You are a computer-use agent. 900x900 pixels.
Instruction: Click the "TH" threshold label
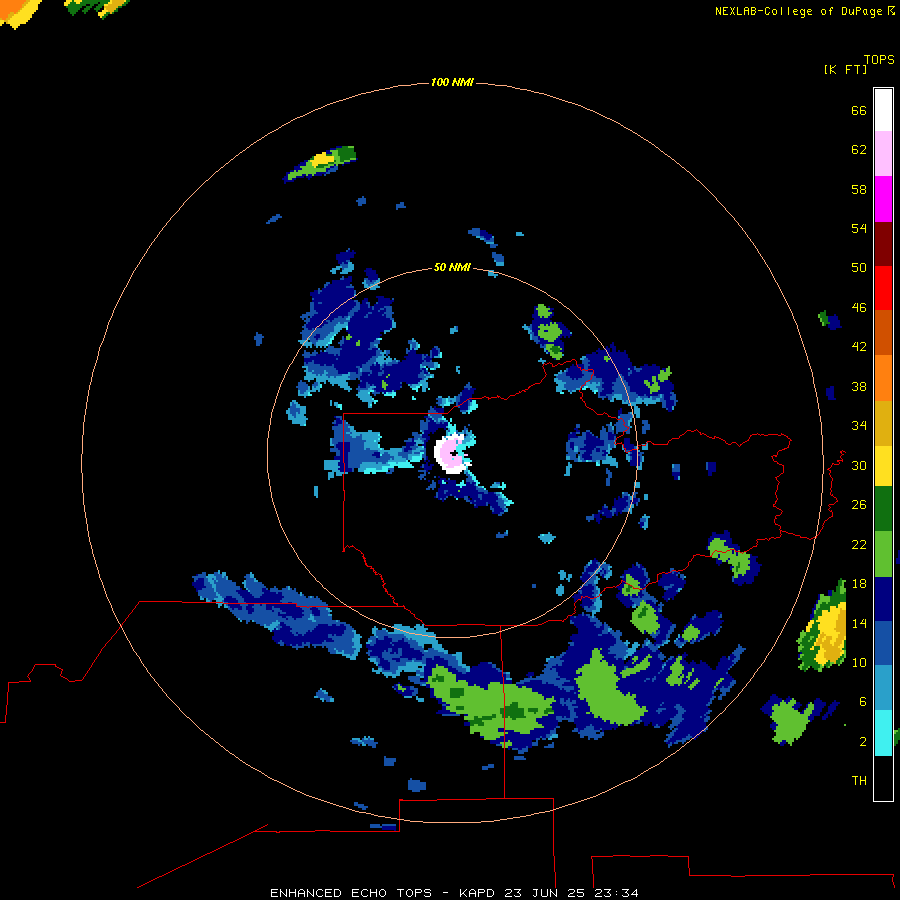[859, 781]
